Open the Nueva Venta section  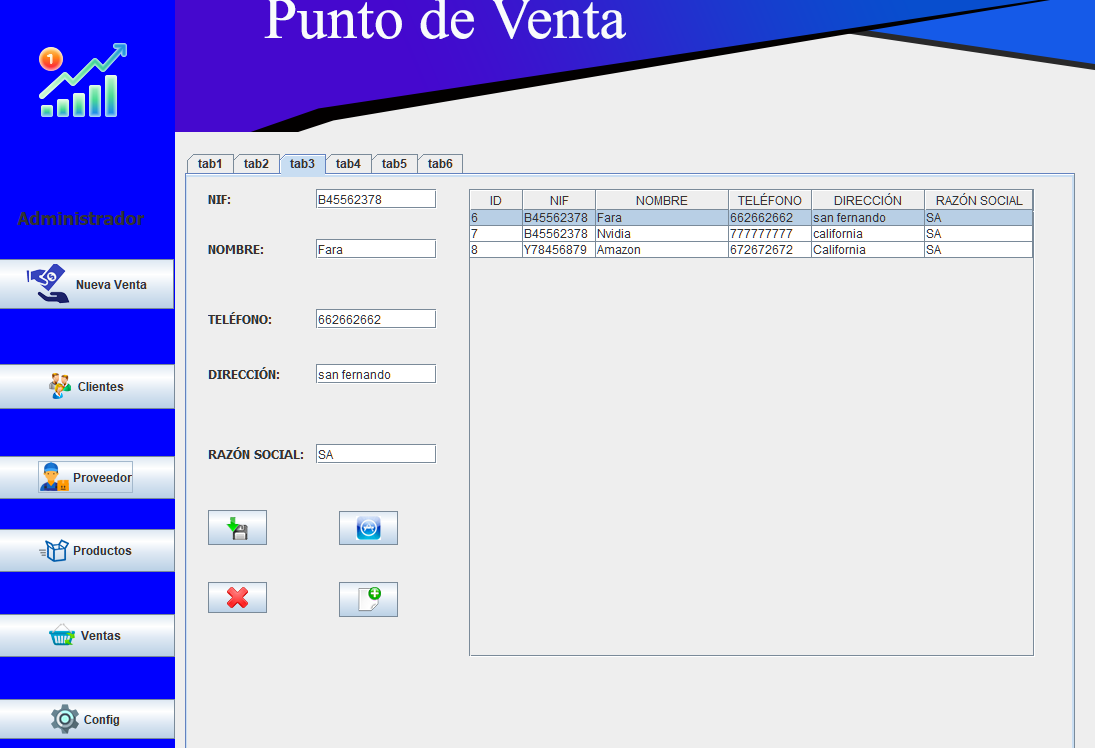point(87,285)
